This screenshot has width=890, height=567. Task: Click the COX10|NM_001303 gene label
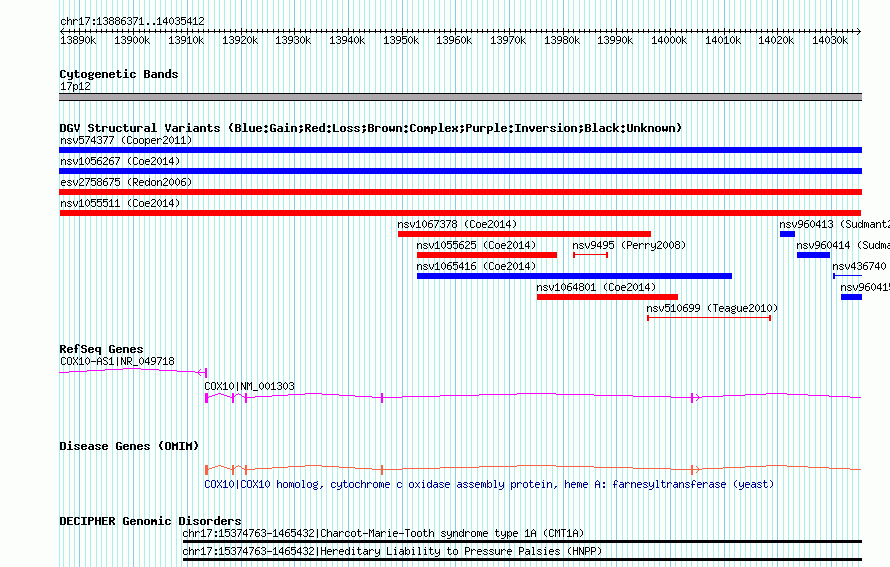249,387
